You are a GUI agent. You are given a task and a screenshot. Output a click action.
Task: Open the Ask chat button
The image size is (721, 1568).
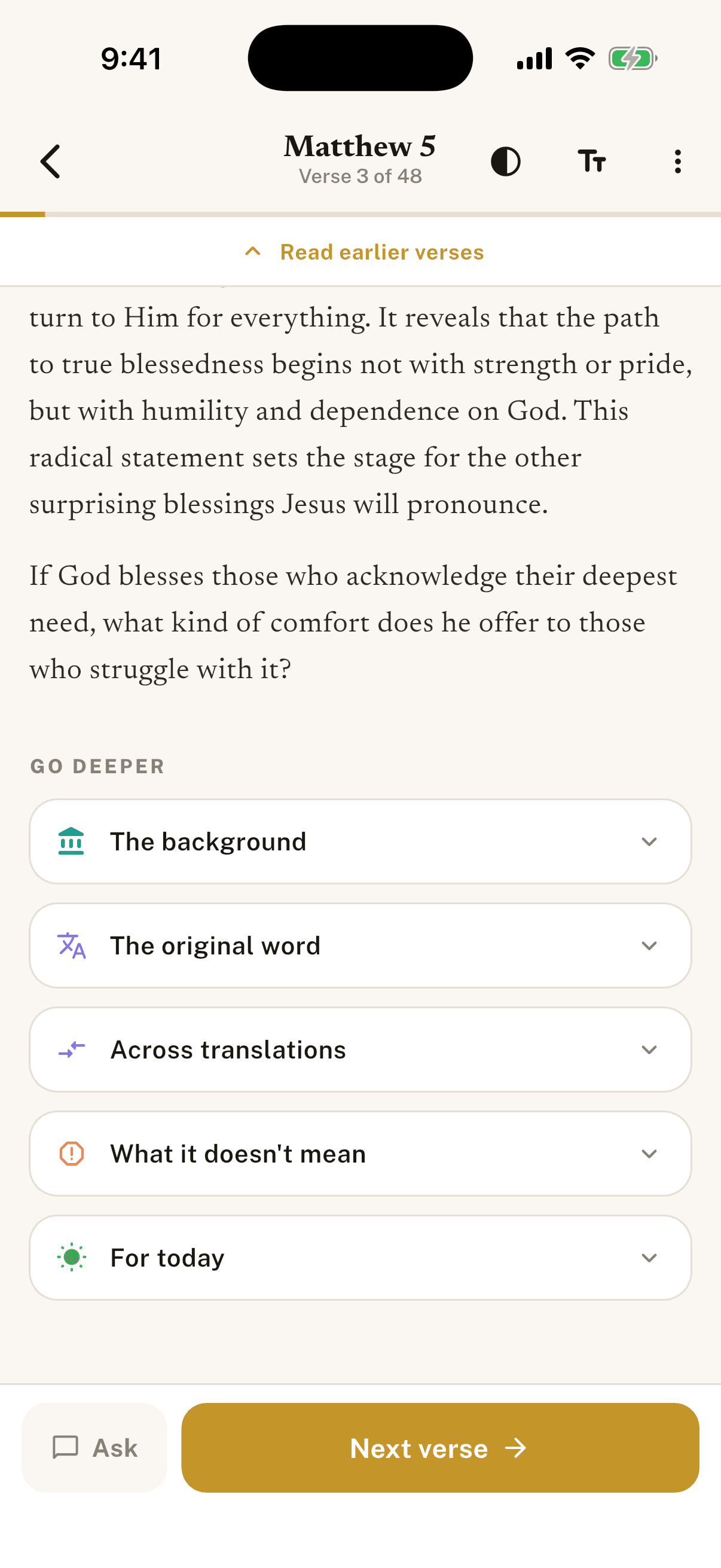click(x=94, y=1447)
